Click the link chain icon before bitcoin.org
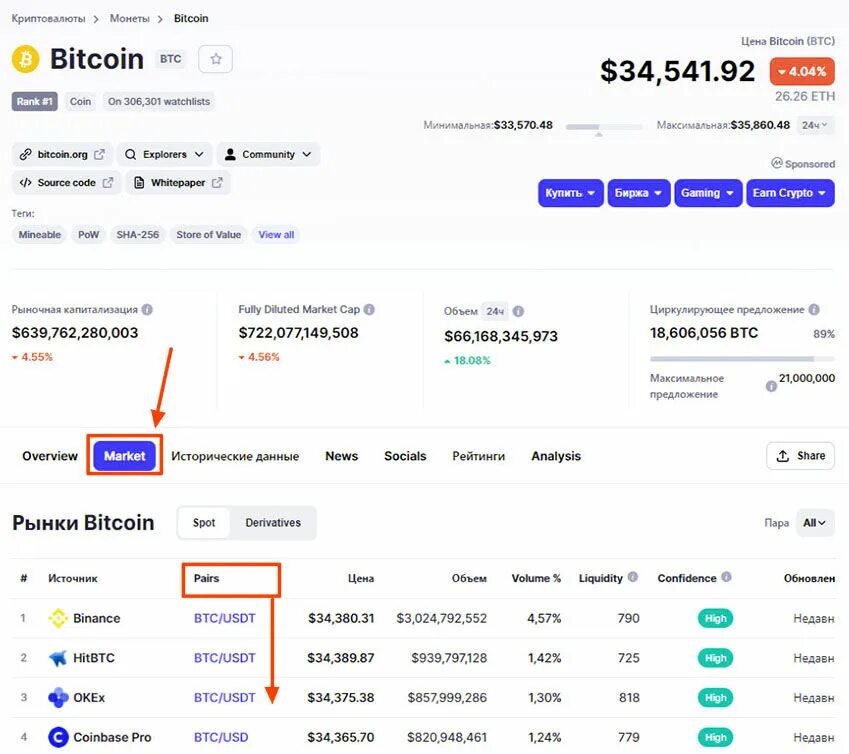The image size is (849, 754). [x=25, y=154]
